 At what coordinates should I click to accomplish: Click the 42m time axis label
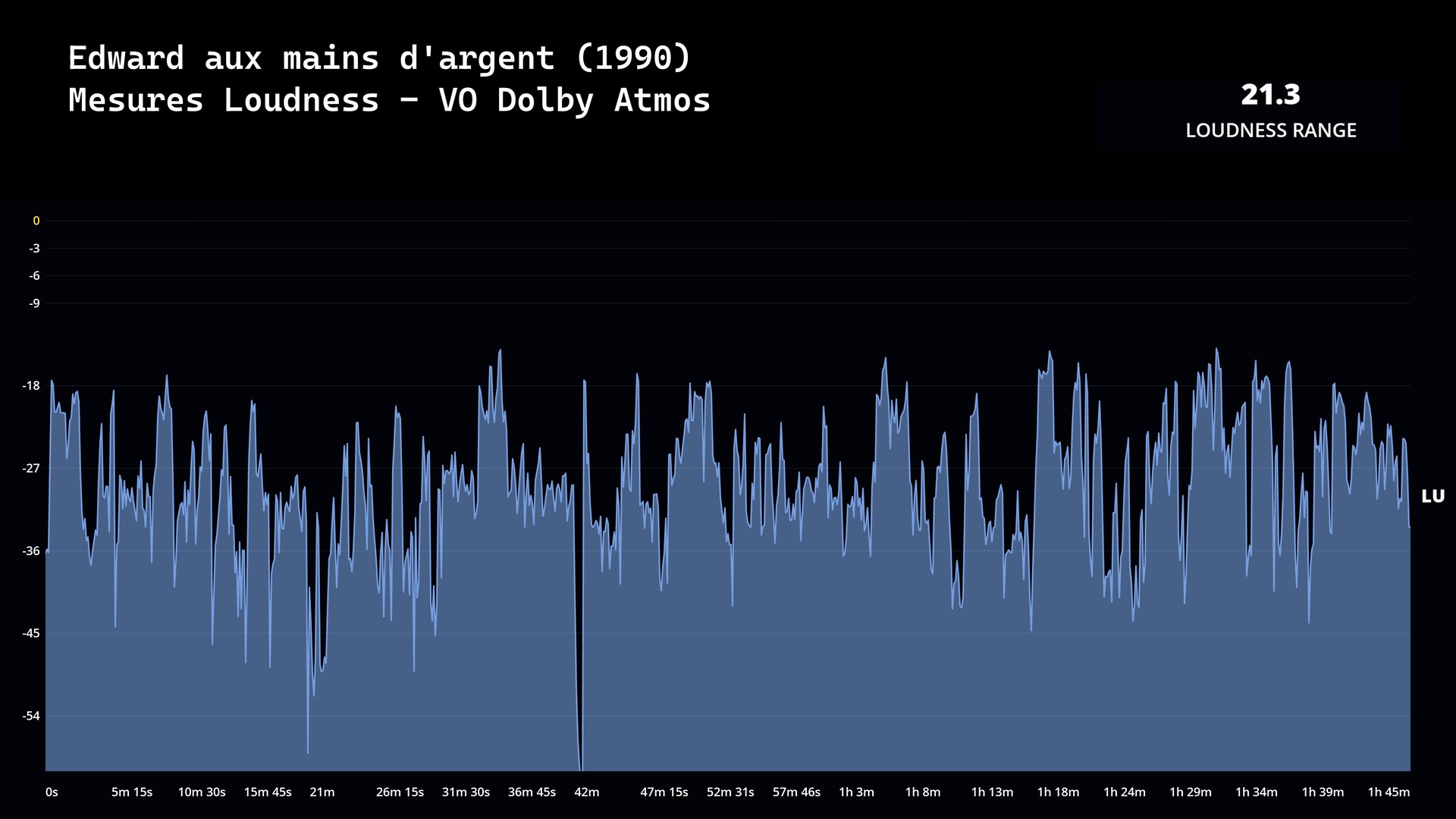pyautogui.click(x=586, y=792)
